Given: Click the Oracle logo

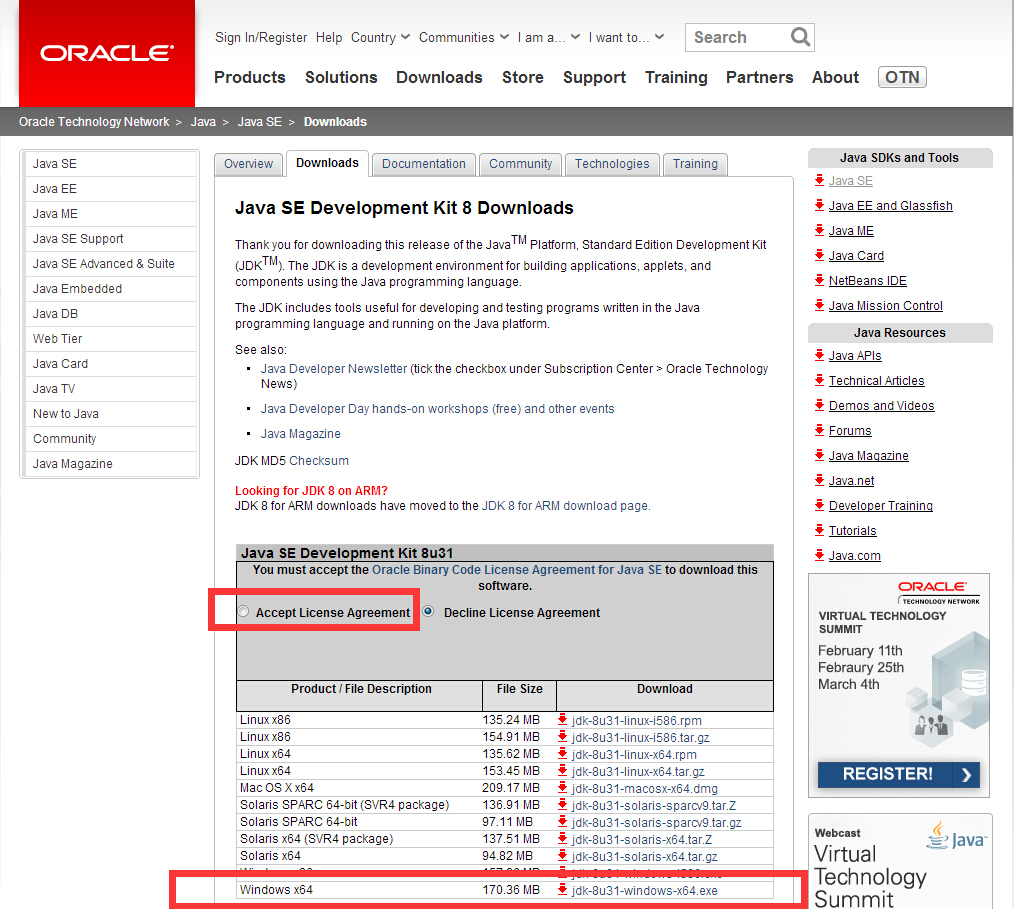Looking at the screenshot, I should tap(107, 52).
